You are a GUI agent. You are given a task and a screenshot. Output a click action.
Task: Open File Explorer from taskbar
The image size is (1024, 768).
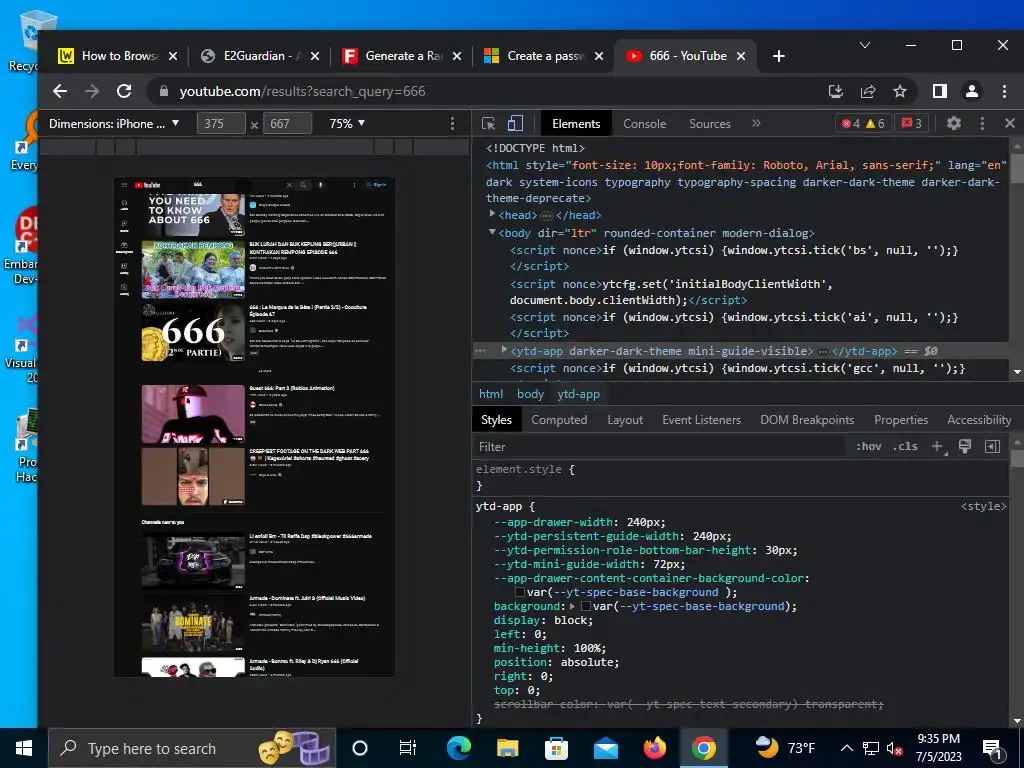(507, 748)
